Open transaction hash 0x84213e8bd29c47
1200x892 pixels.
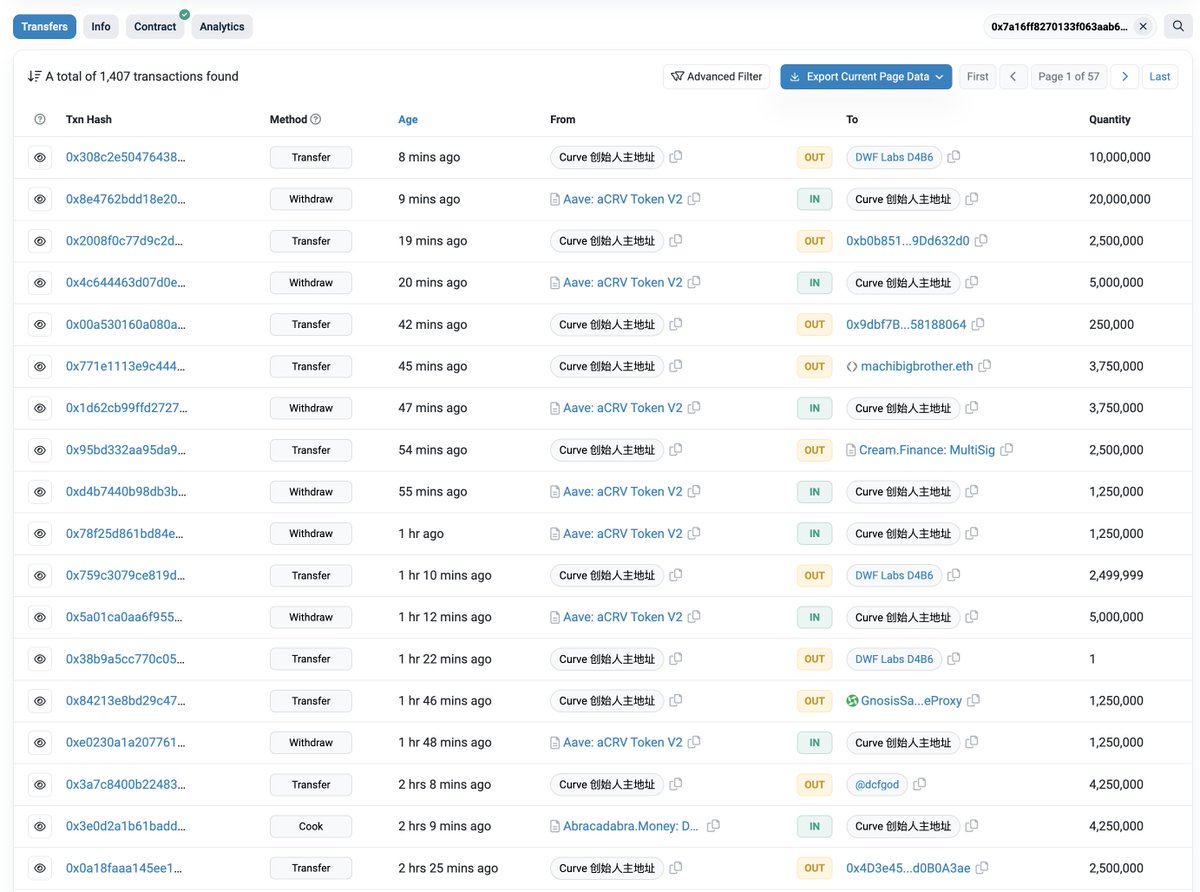pos(126,701)
